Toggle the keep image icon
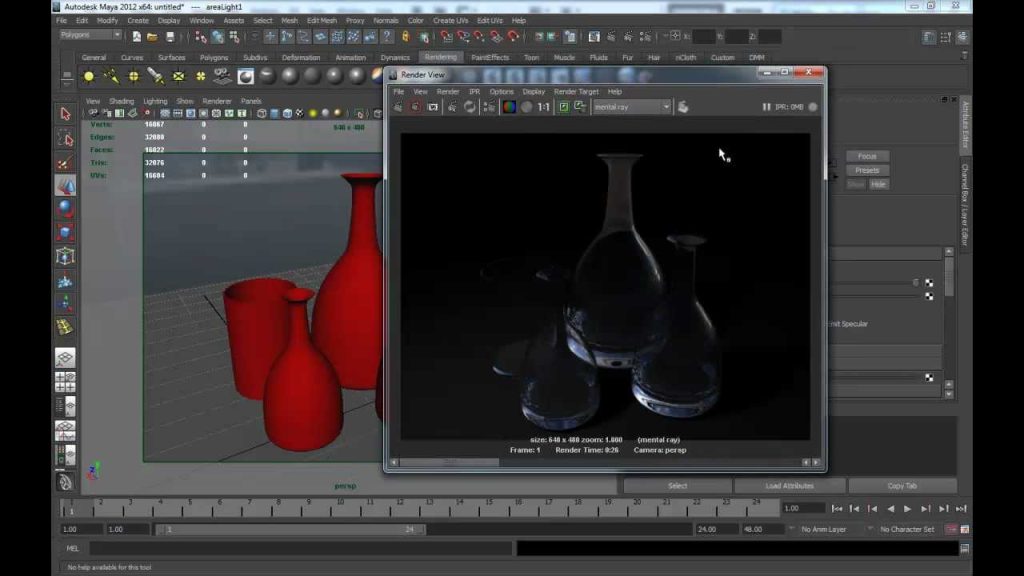 click(x=564, y=107)
